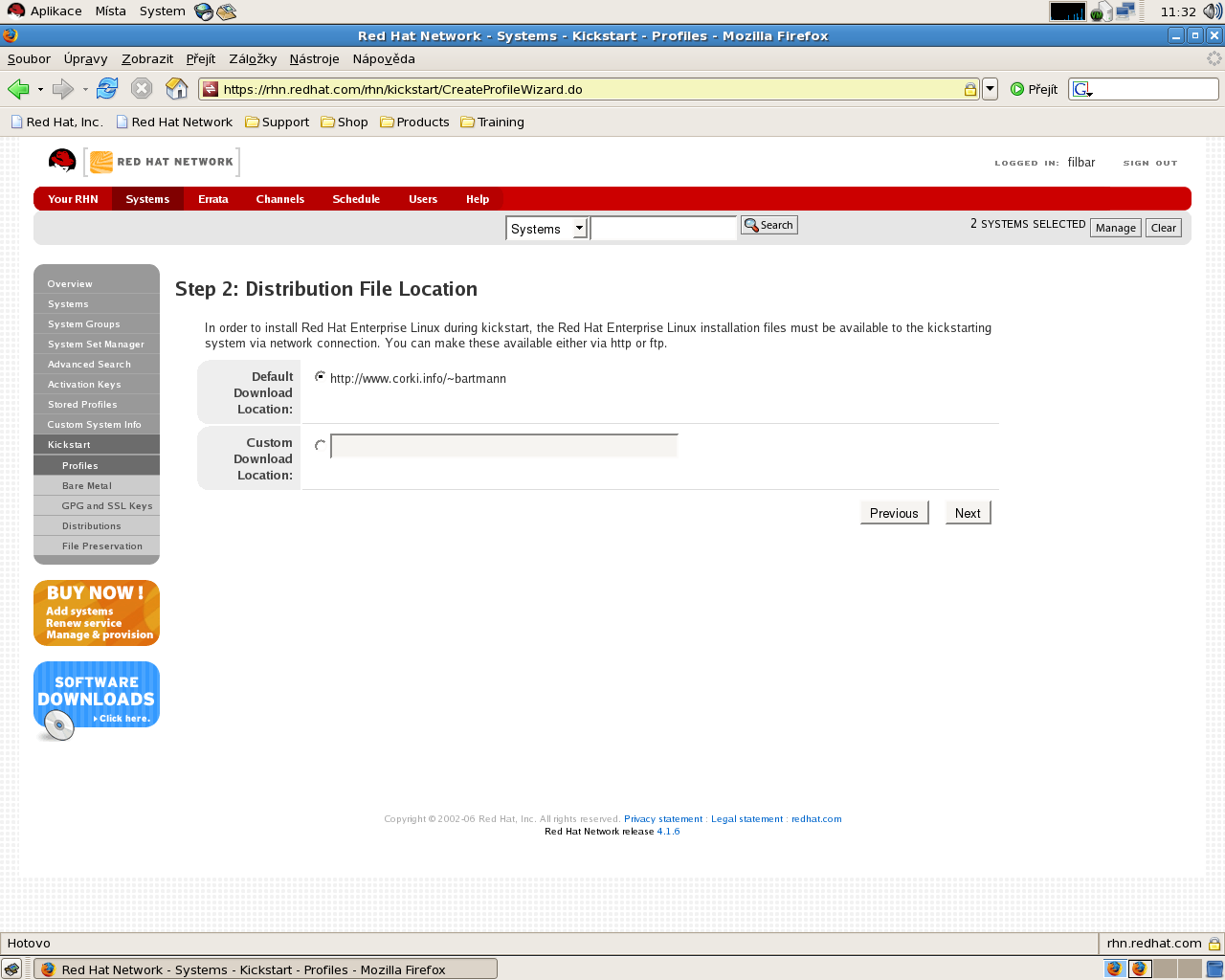Click the grey forward arrow in Firefox toolbar

[63, 89]
